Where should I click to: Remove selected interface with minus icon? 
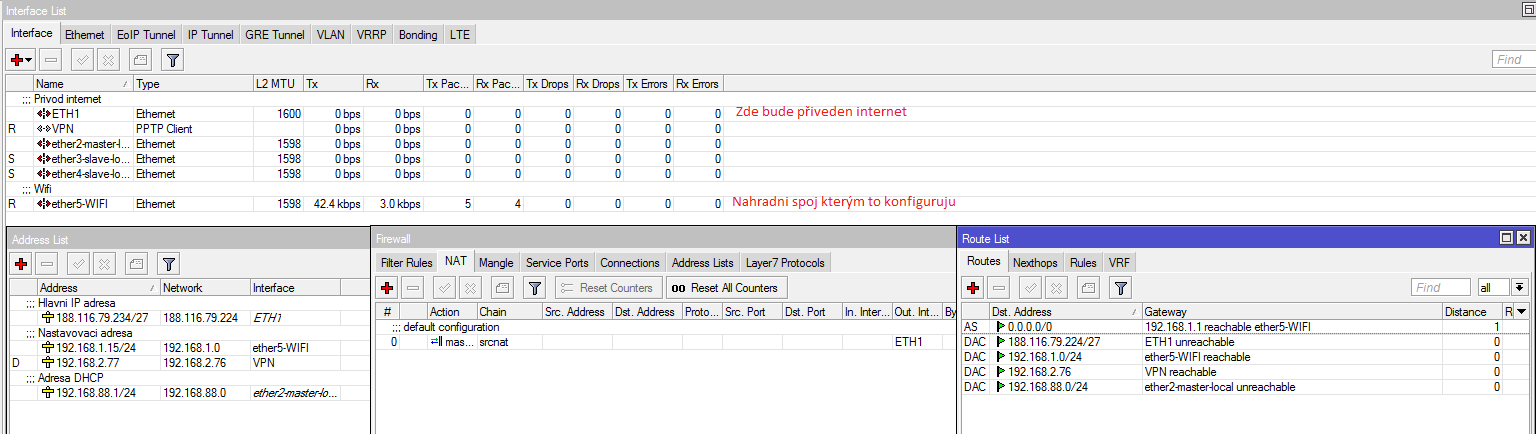tap(51, 60)
